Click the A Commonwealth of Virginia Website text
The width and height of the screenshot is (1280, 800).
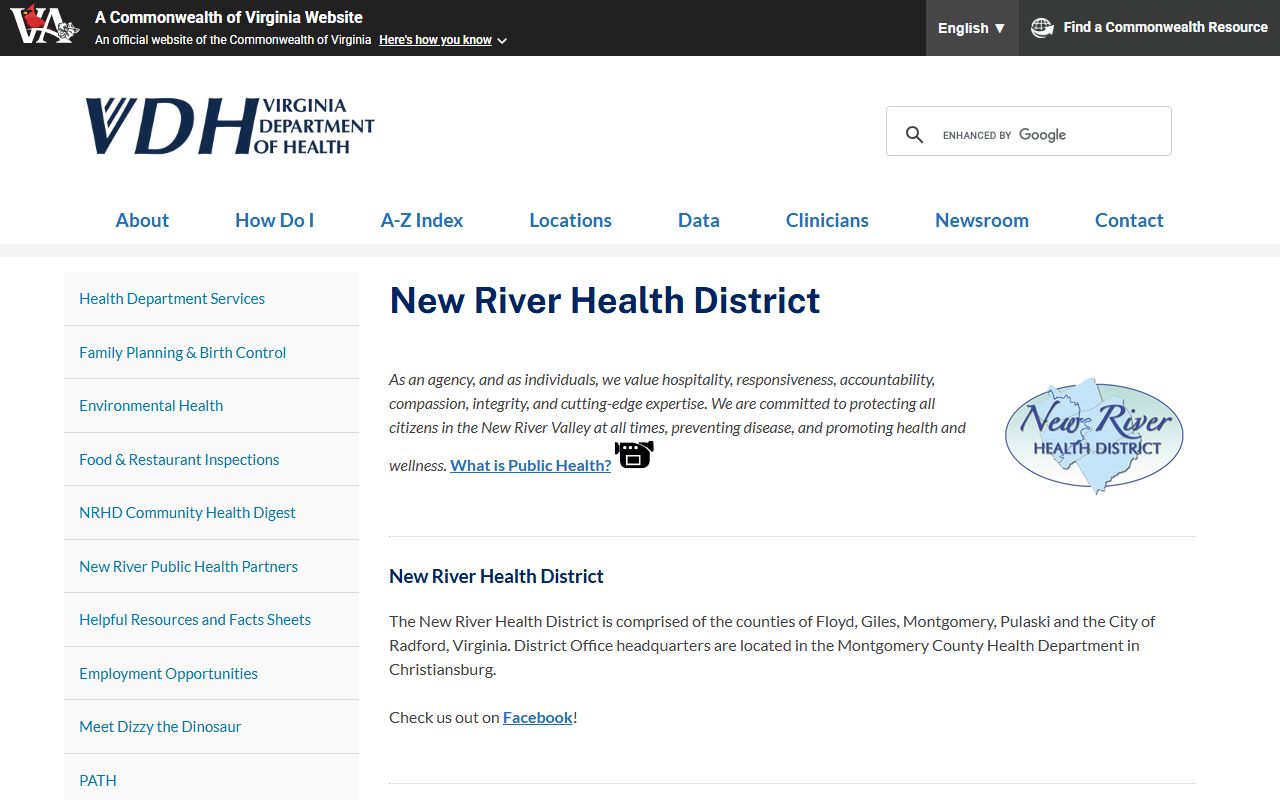click(x=229, y=17)
